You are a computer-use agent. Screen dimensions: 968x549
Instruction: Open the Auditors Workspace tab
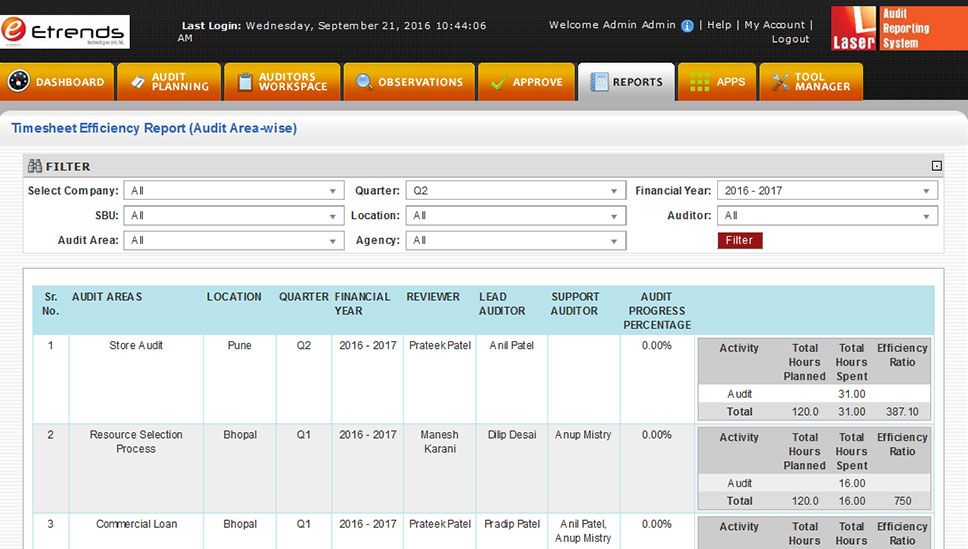click(282, 82)
